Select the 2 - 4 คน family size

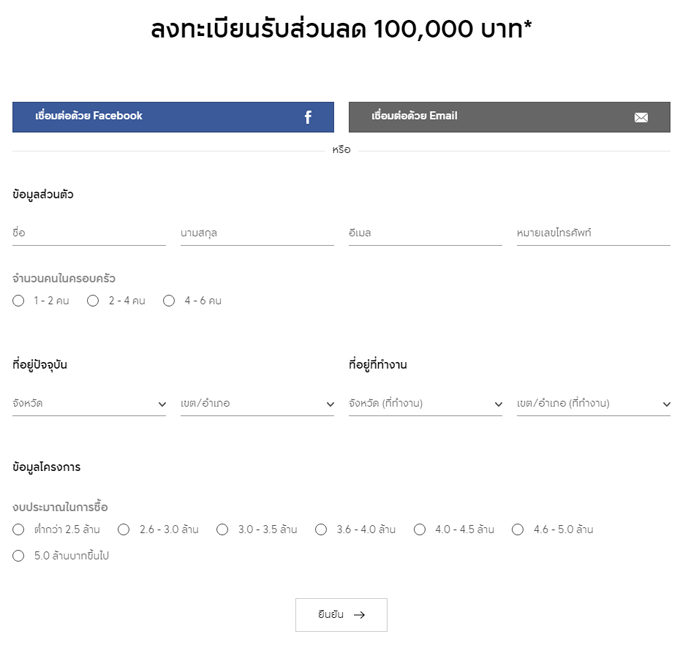pyautogui.click(x=93, y=300)
